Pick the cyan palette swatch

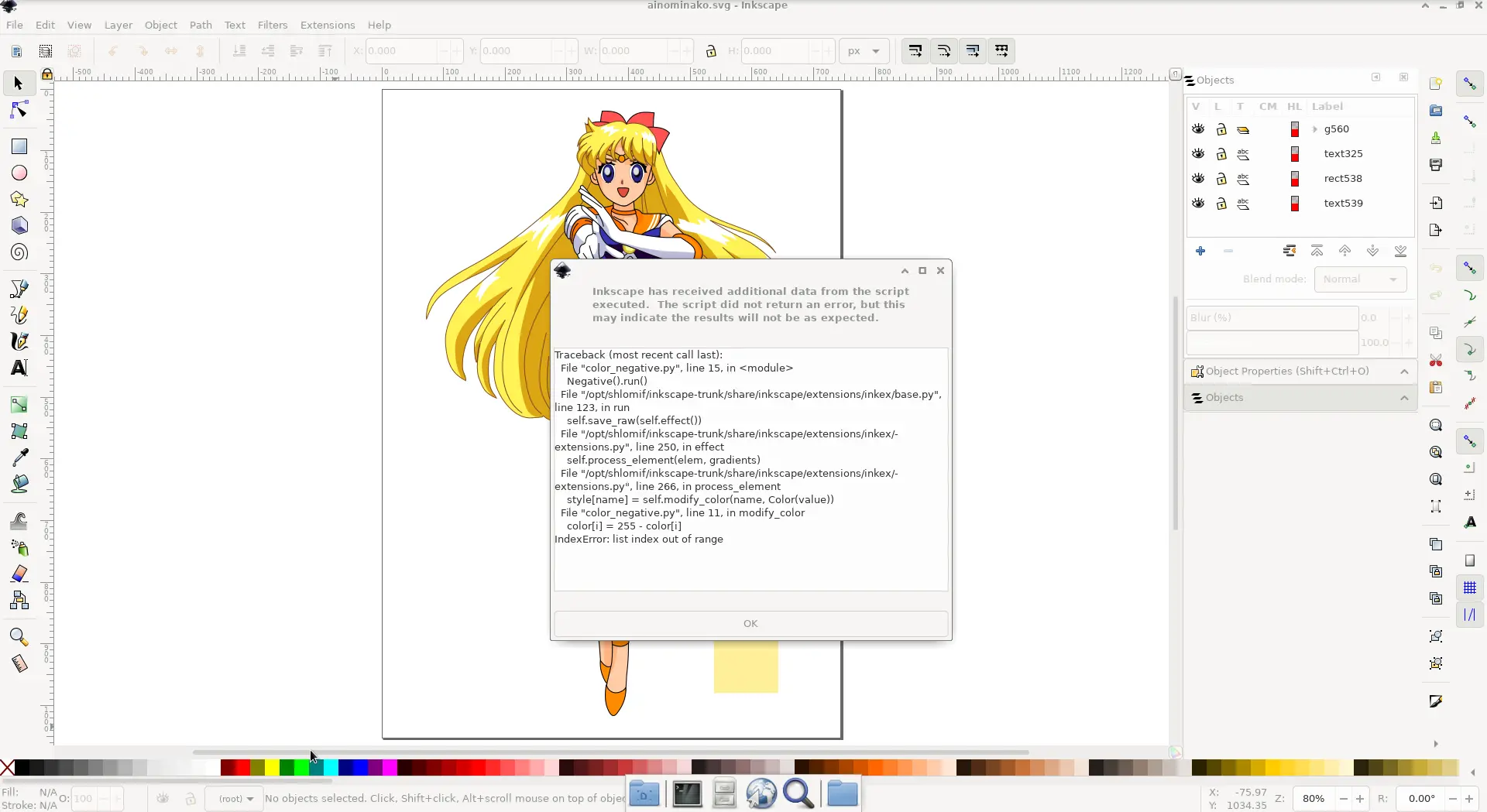pos(331,767)
